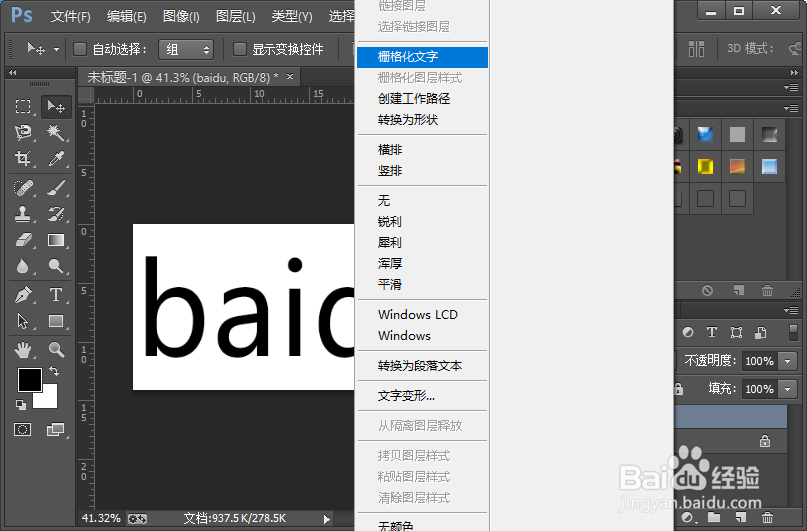Open the Move tool preset picker arrow

click(57, 49)
